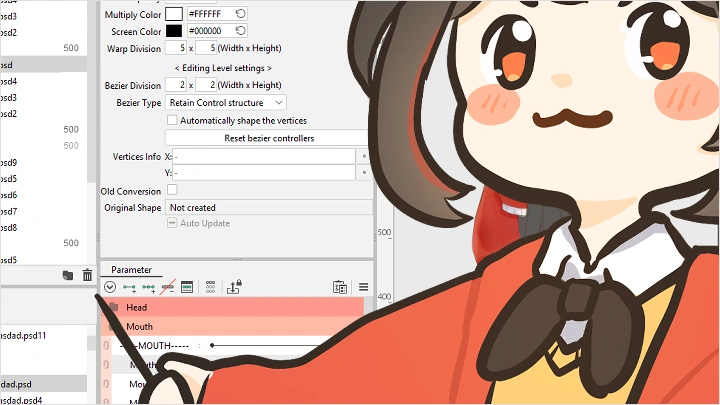
Task: Select the 'psd8' list row
Action: click(44, 227)
